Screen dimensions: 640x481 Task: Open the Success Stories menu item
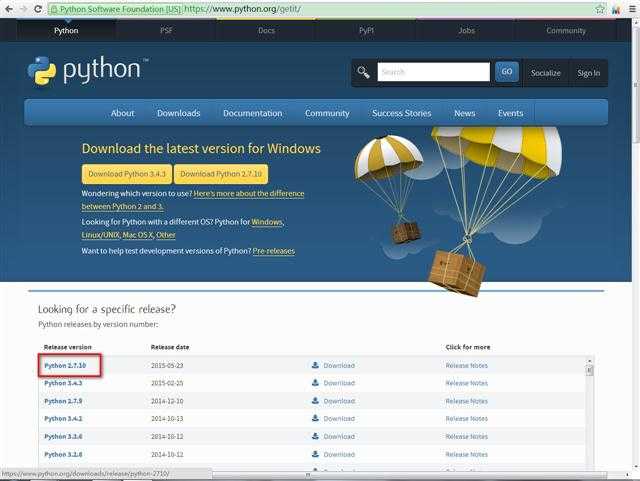(x=402, y=113)
